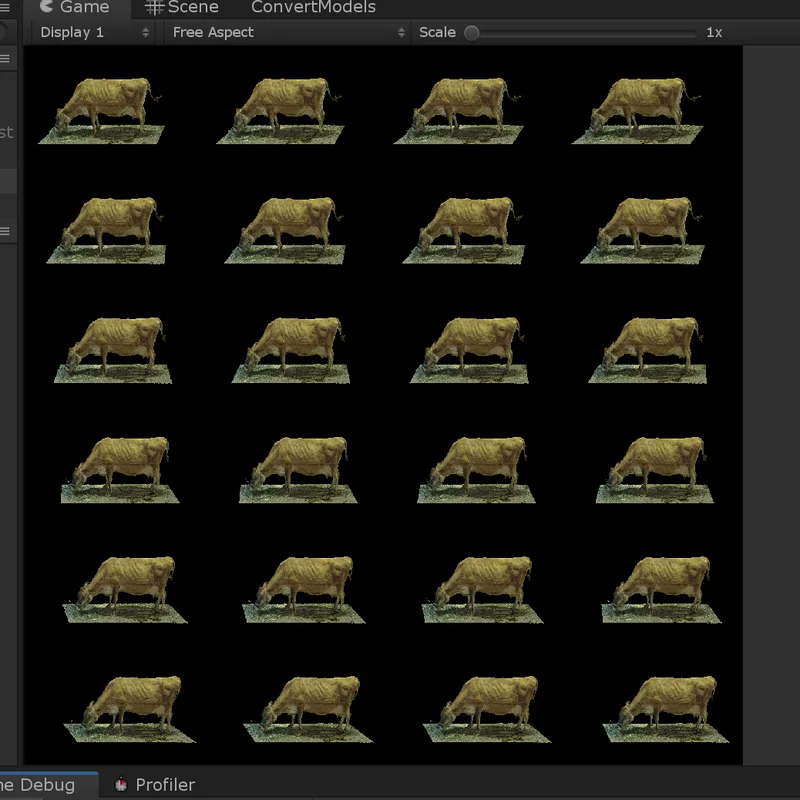
Task: Open the ConvertModels tab
Action: (313, 7)
